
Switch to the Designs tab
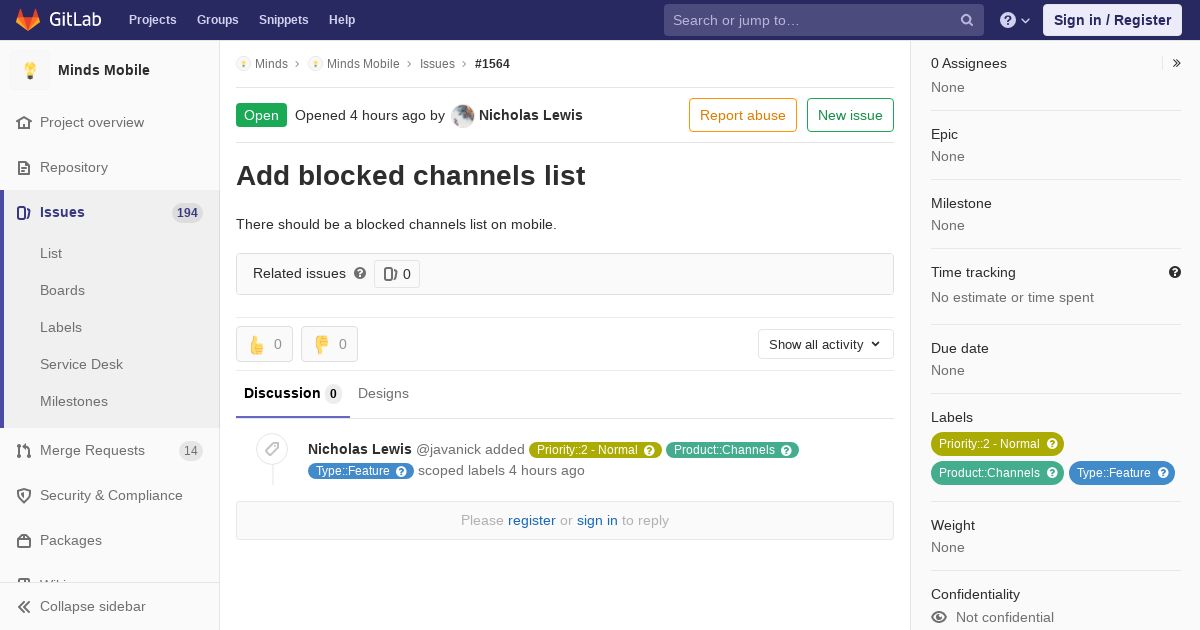click(x=383, y=394)
